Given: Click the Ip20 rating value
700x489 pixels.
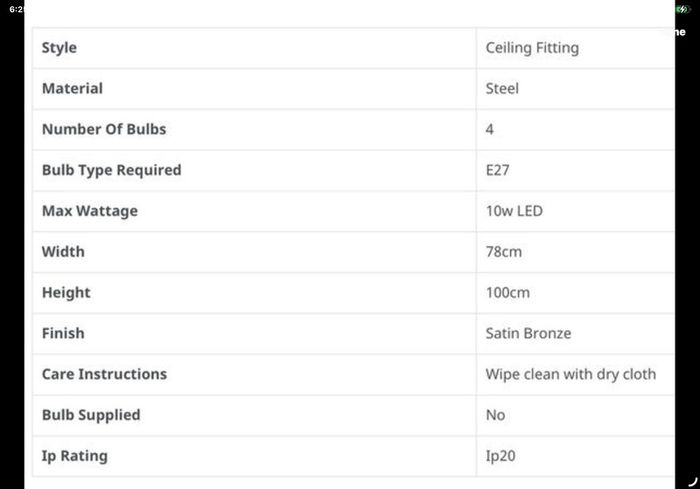Looking at the screenshot, I should (x=500, y=456).
